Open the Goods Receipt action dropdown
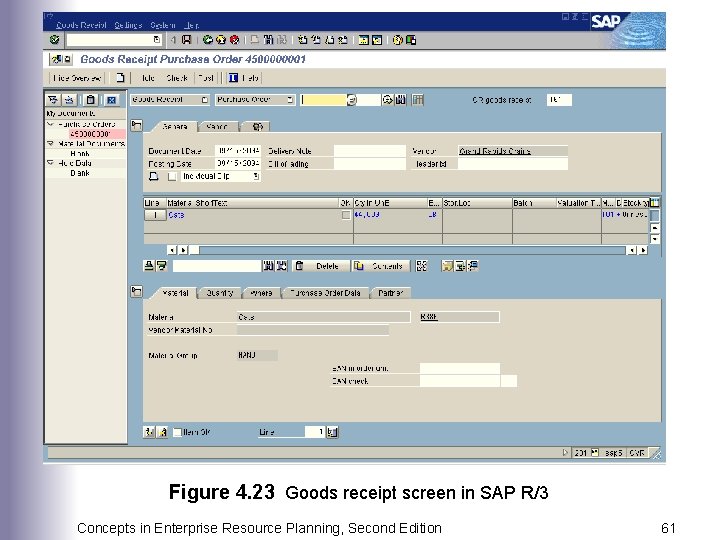 pos(205,100)
